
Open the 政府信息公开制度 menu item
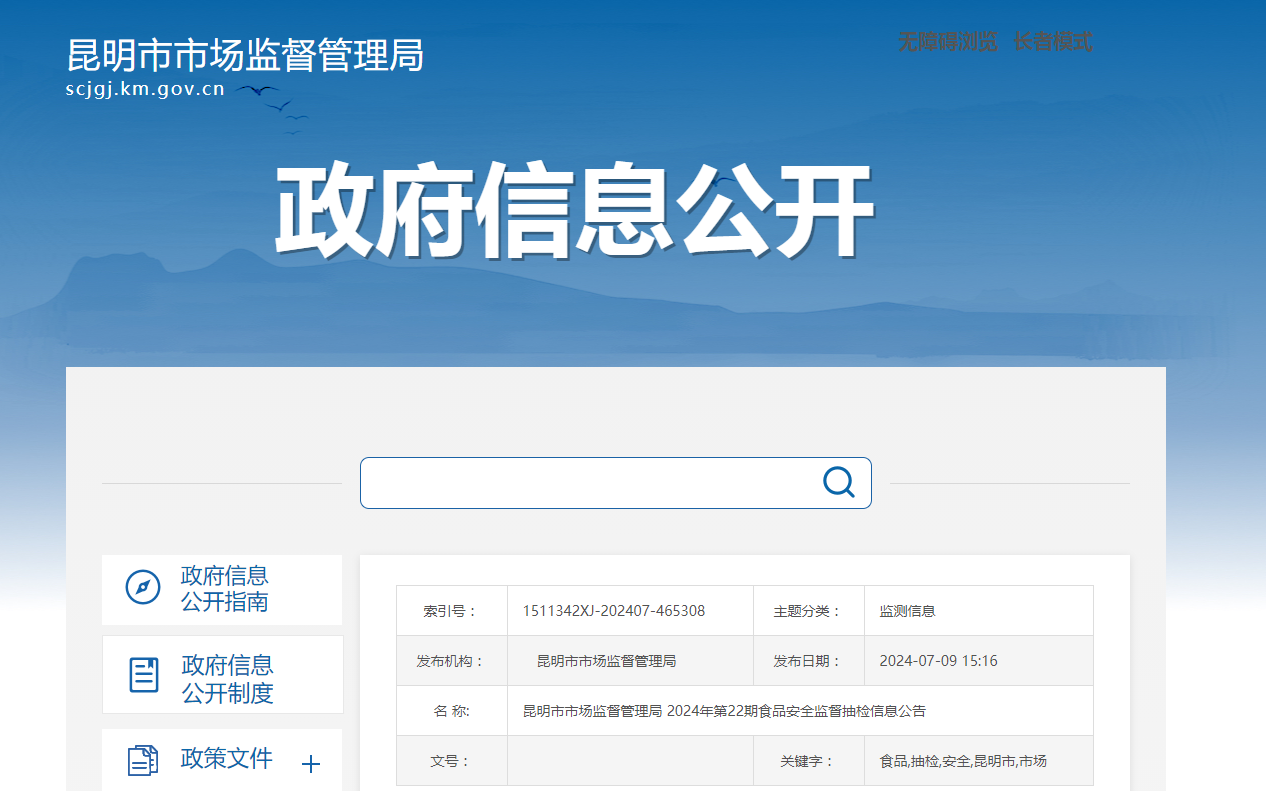[222, 675]
